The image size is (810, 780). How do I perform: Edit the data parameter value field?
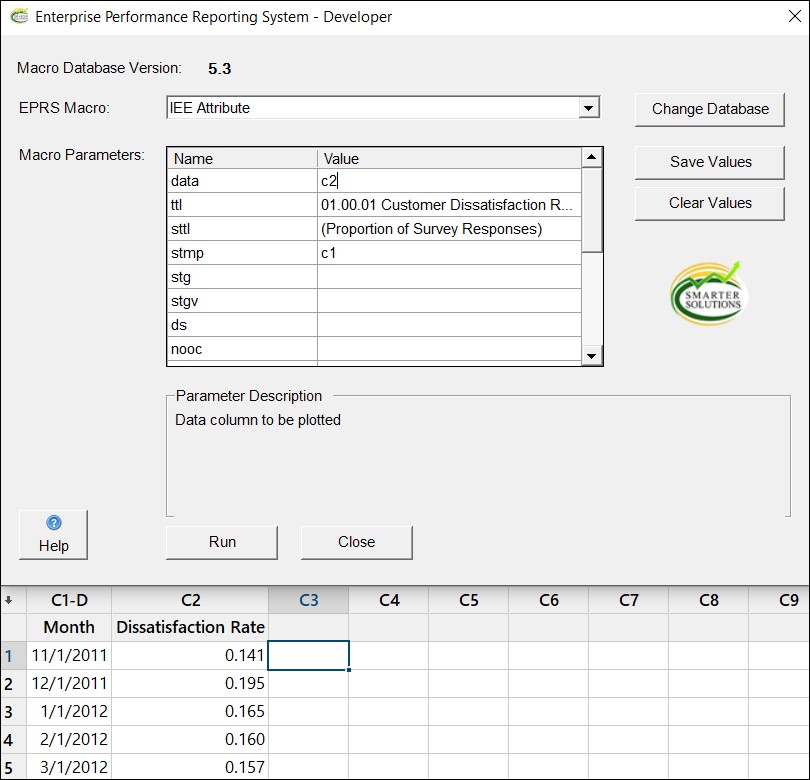point(448,181)
